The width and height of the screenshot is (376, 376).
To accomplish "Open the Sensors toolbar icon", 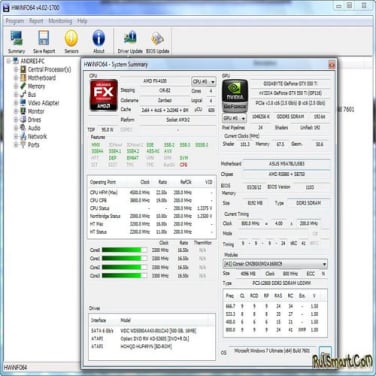I will coord(71,41).
